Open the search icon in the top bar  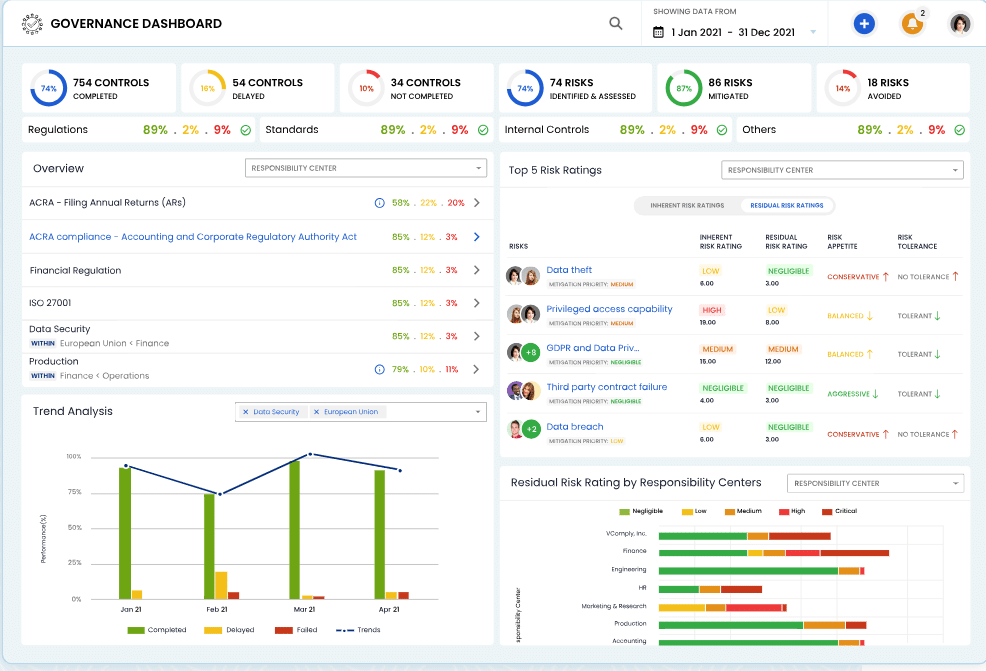(615, 22)
